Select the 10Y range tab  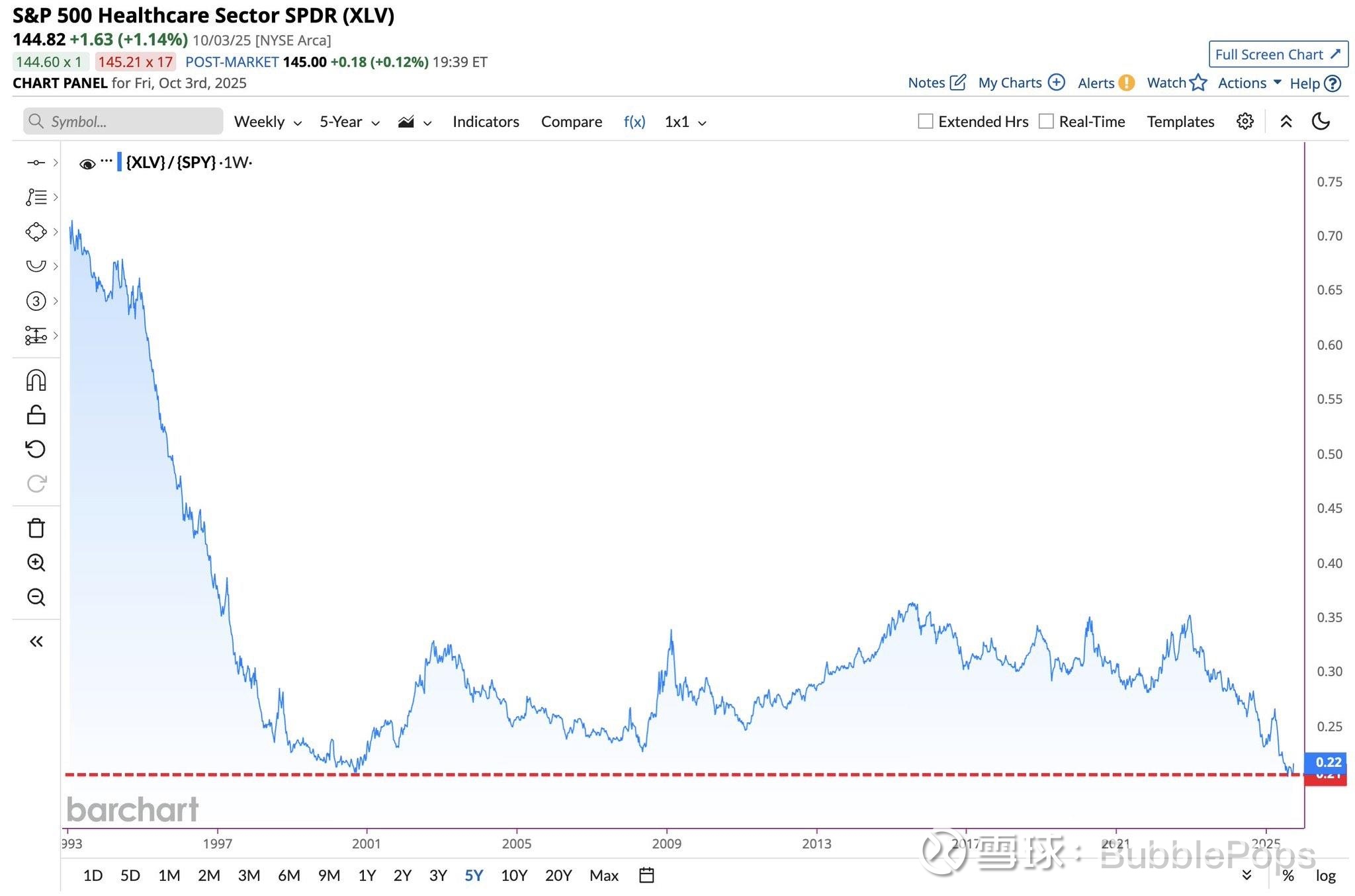(514, 875)
